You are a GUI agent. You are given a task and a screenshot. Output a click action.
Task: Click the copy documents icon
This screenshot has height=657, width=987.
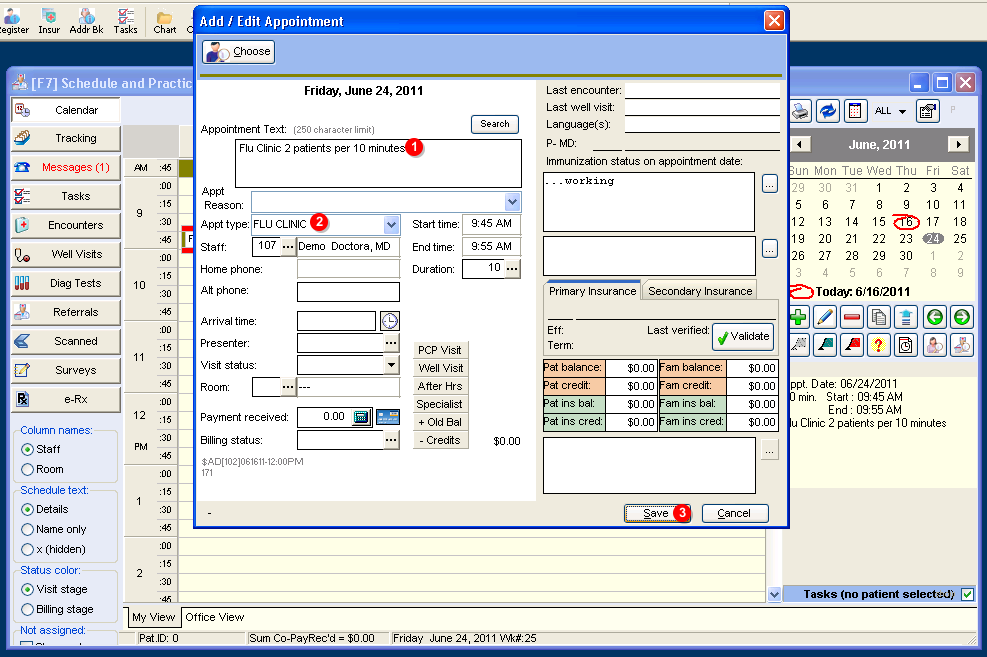click(879, 317)
